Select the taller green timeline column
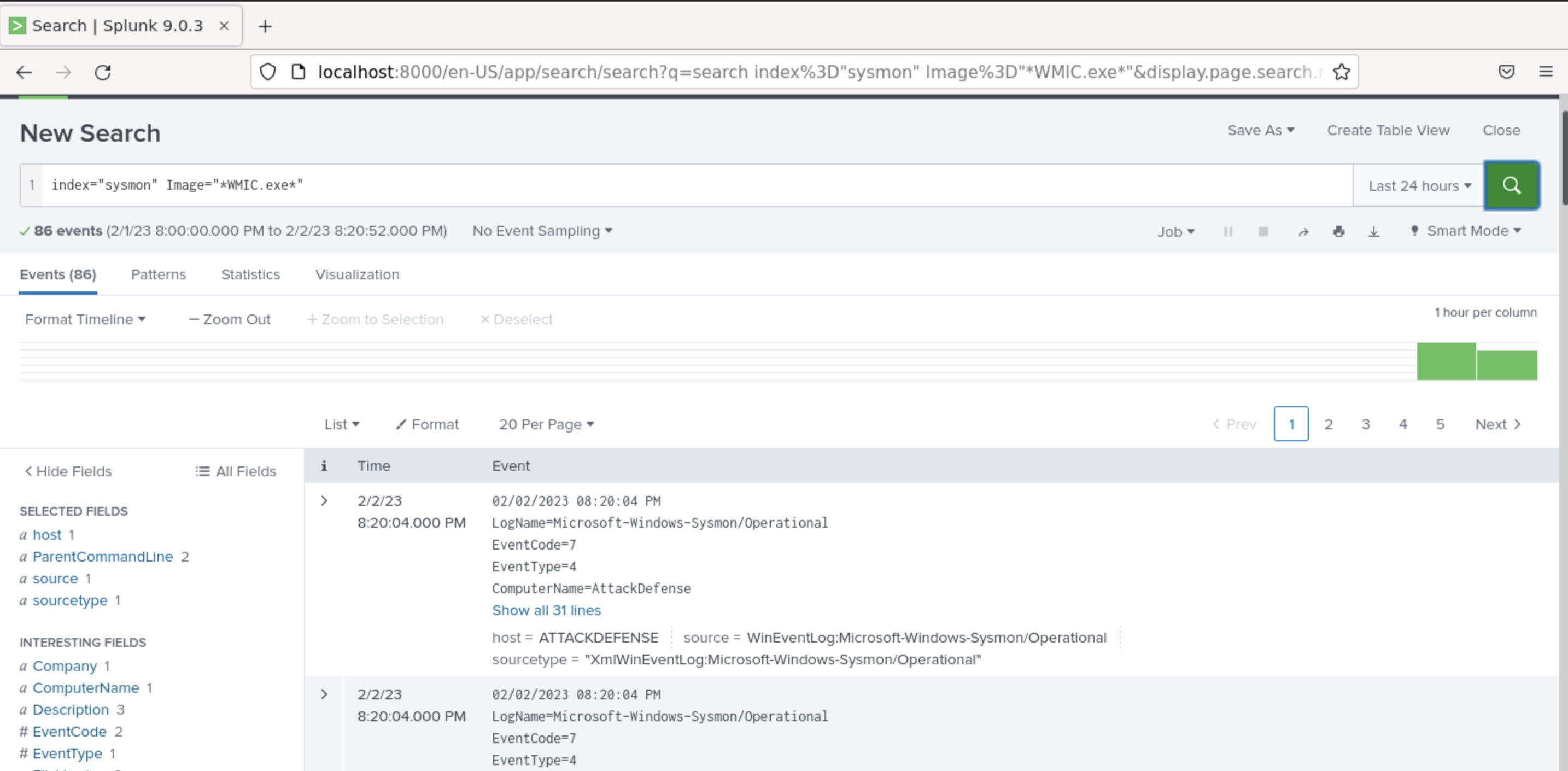This screenshot has width=1568, height=771. tap(1446, 361)
